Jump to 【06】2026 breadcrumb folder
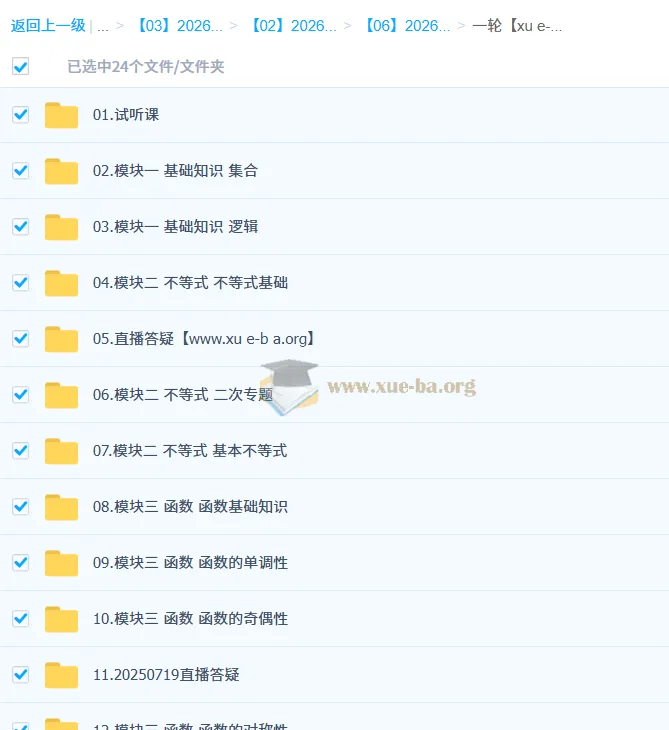Screen dimensions: 669x730 coord(407,26)
